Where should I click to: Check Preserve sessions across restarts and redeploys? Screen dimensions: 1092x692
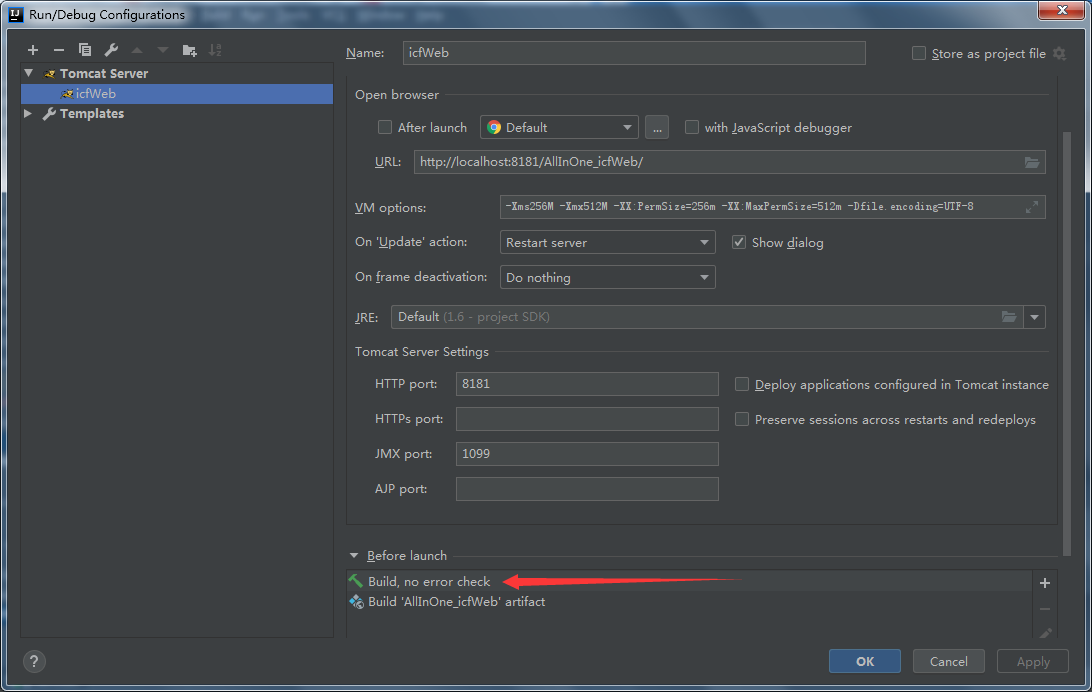[x=742, y=419]
